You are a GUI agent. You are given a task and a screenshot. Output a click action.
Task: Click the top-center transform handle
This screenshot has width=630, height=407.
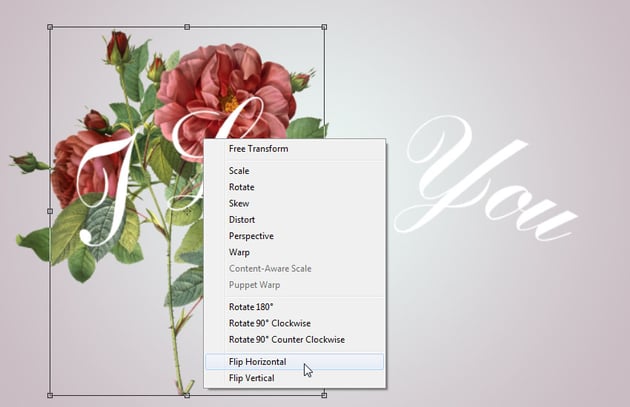point(187,27)
